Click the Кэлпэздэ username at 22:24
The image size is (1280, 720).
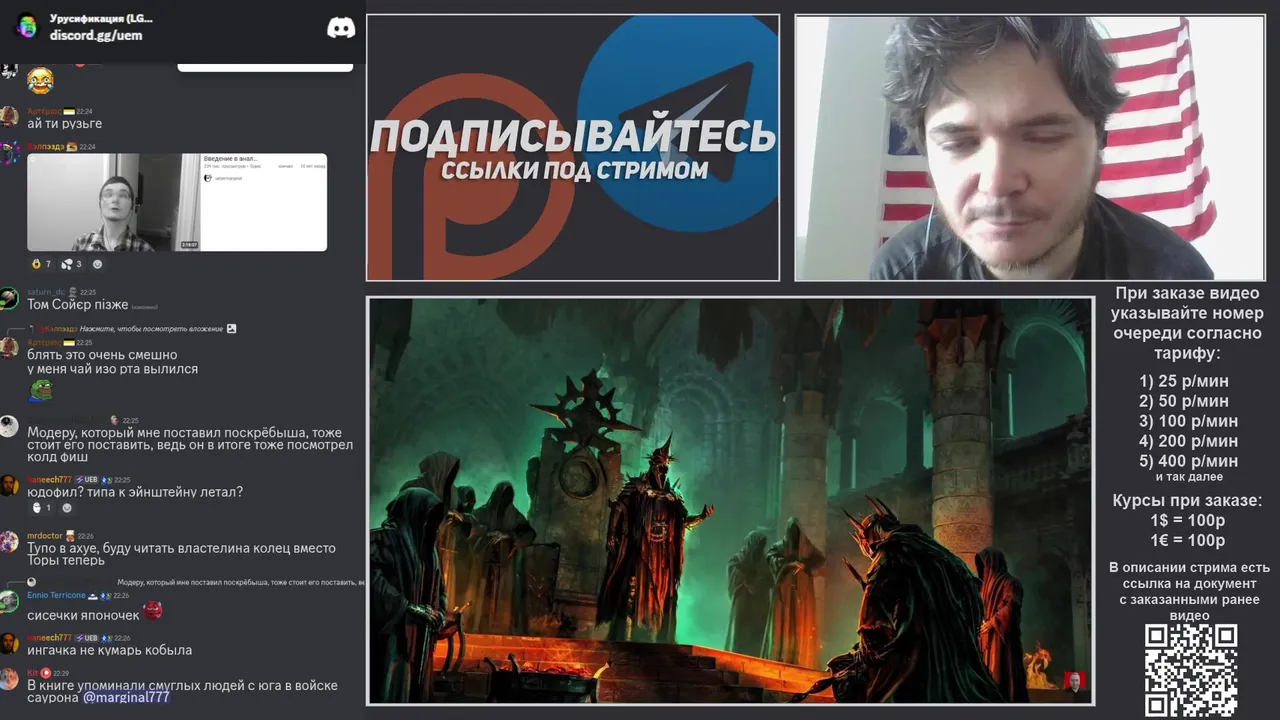45,146
